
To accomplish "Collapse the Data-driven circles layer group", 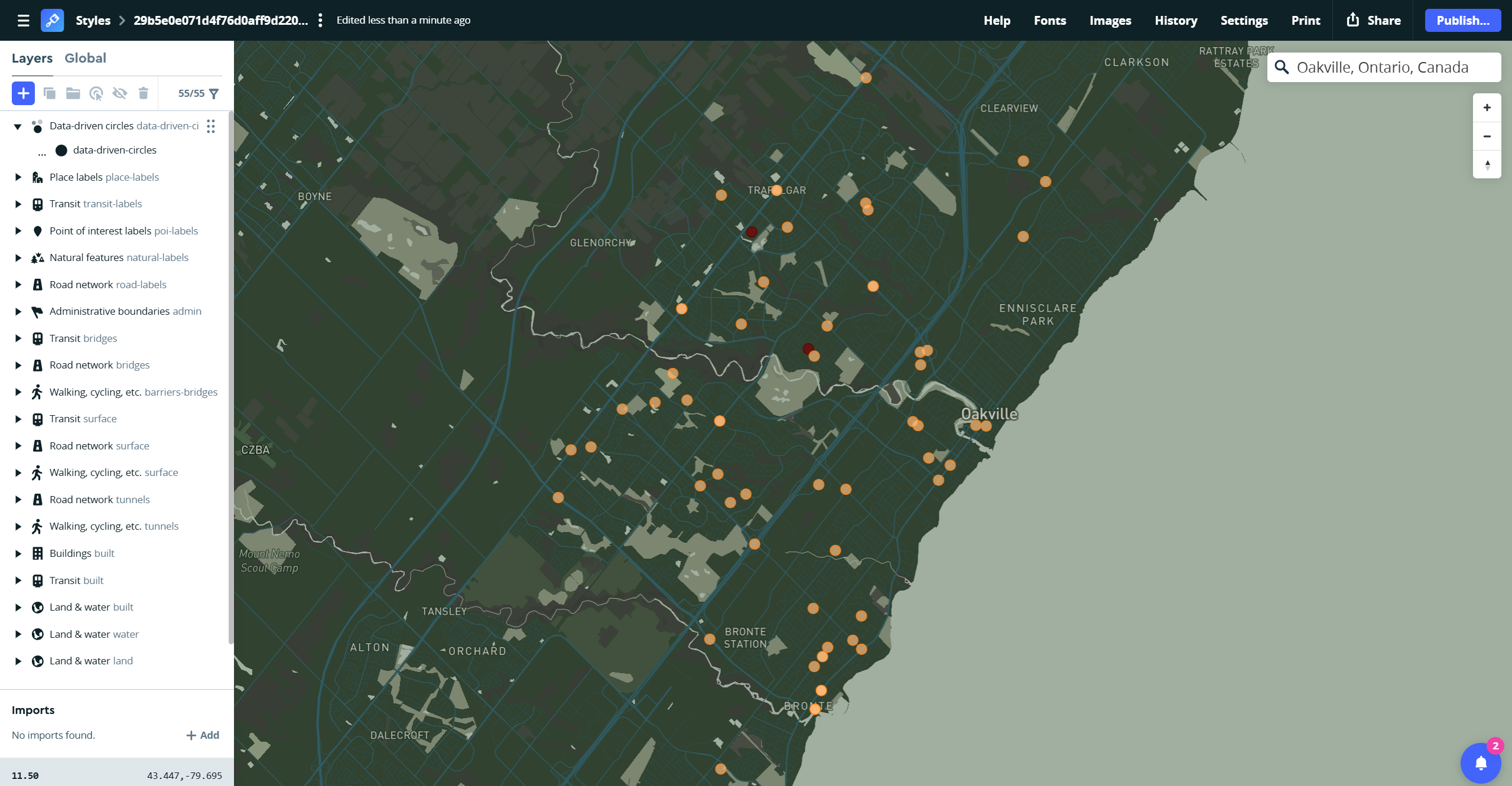I will click(17, 126).
